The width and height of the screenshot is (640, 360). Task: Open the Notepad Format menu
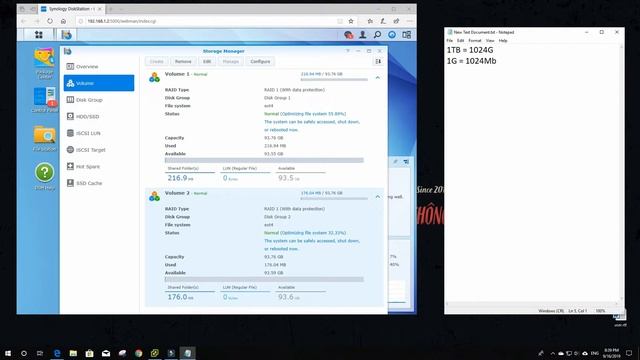click(x=475, y=40)
